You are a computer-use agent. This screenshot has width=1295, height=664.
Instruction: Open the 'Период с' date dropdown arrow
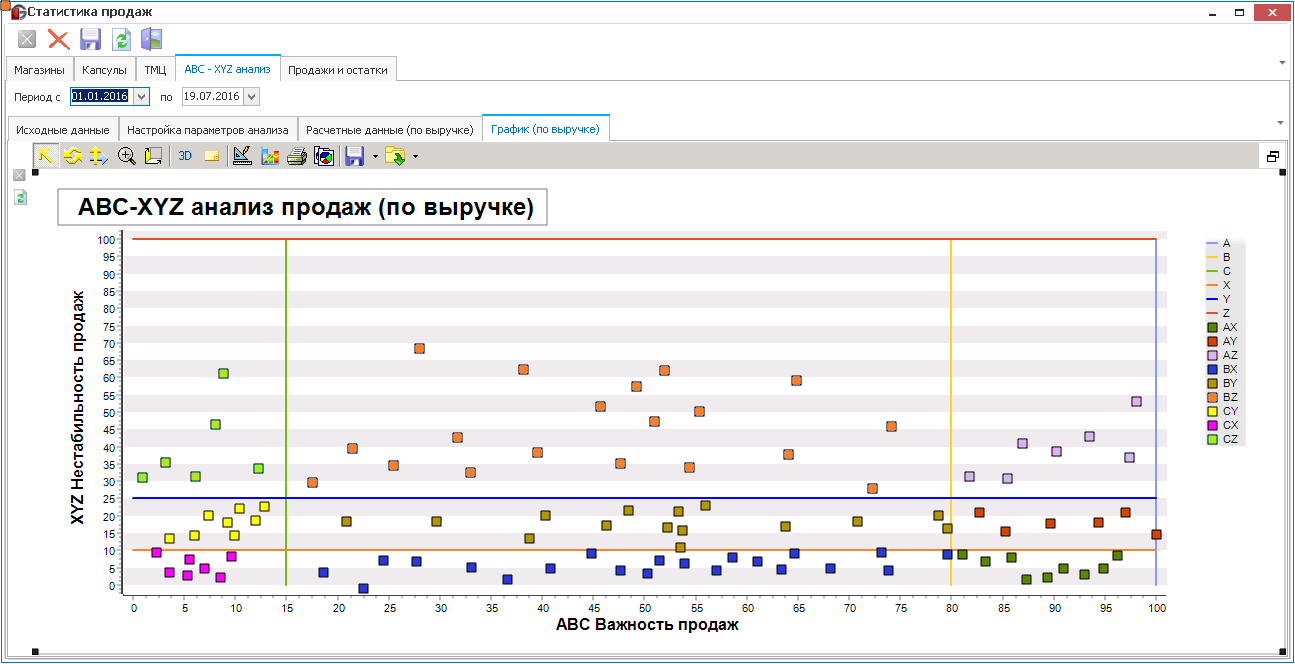coord(141,97)
